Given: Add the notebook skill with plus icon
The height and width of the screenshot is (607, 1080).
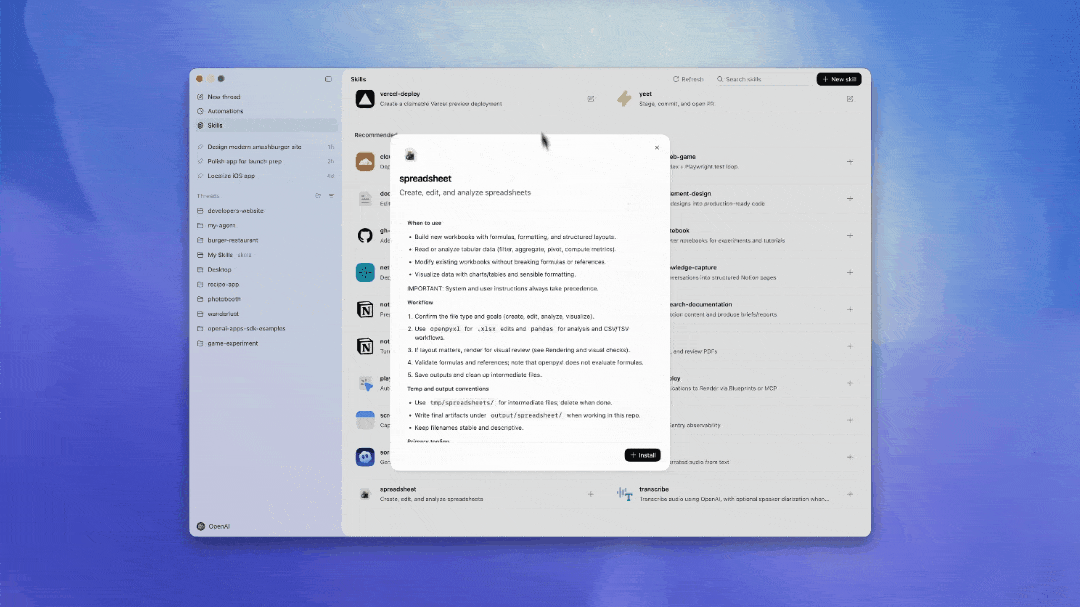Looking at the screenshot, I should click(x=850, y=236).
